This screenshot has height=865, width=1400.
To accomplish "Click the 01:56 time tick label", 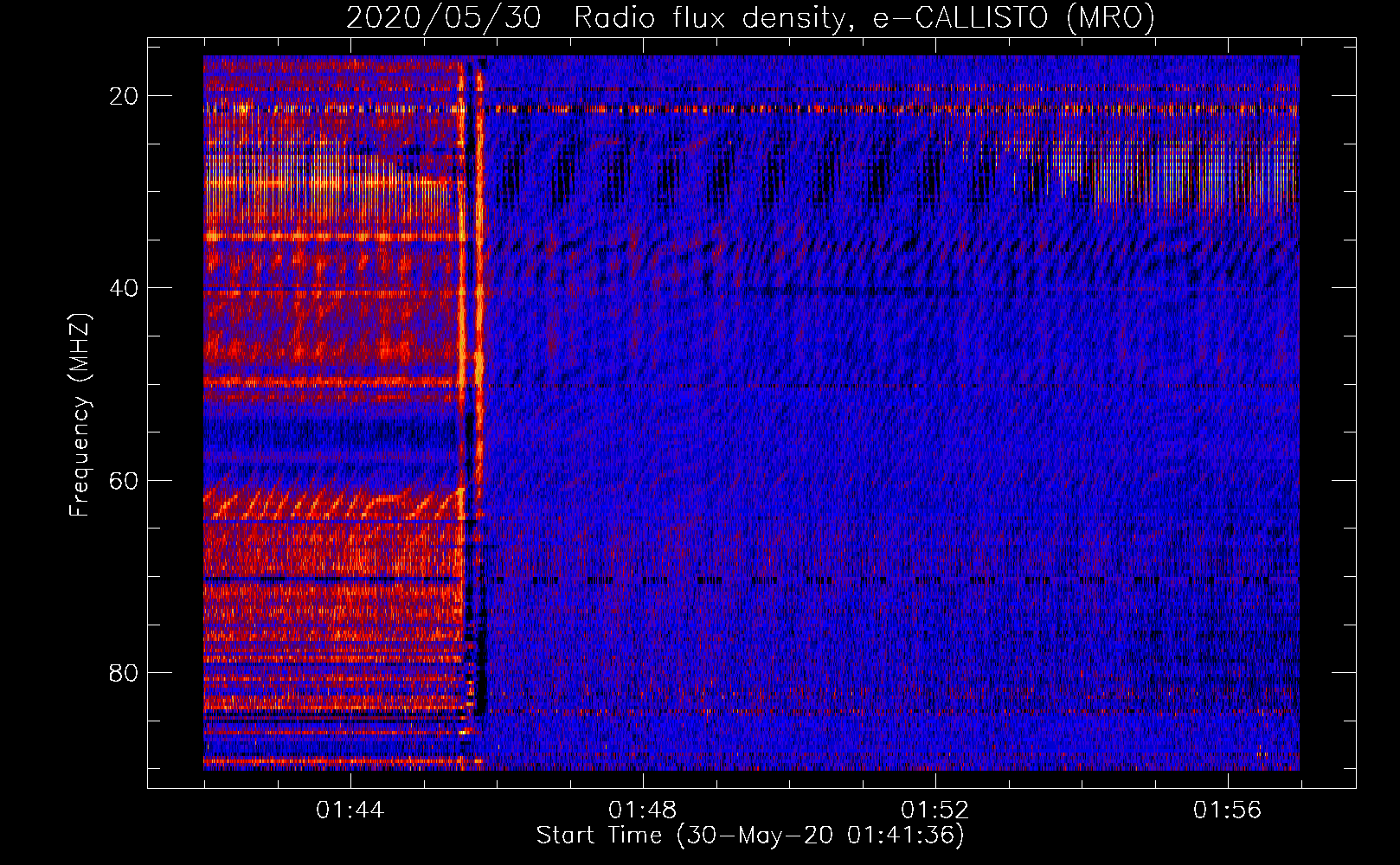I will (x=1228, y=811).
